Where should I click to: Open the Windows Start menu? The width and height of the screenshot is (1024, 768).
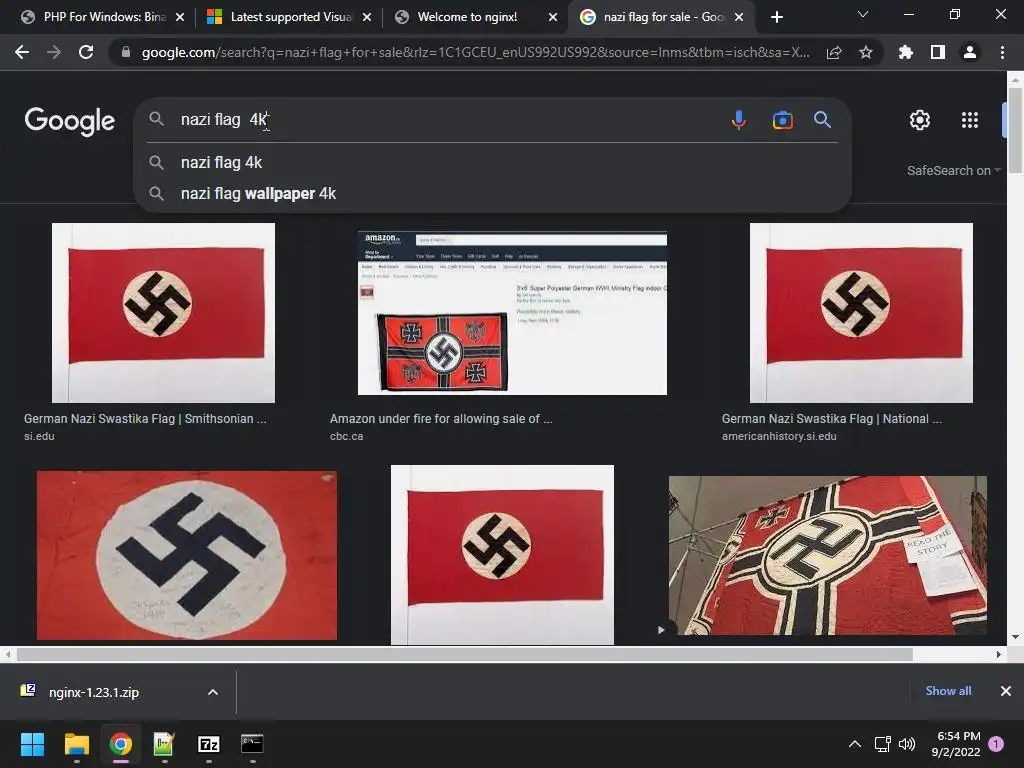click(32, 744)
